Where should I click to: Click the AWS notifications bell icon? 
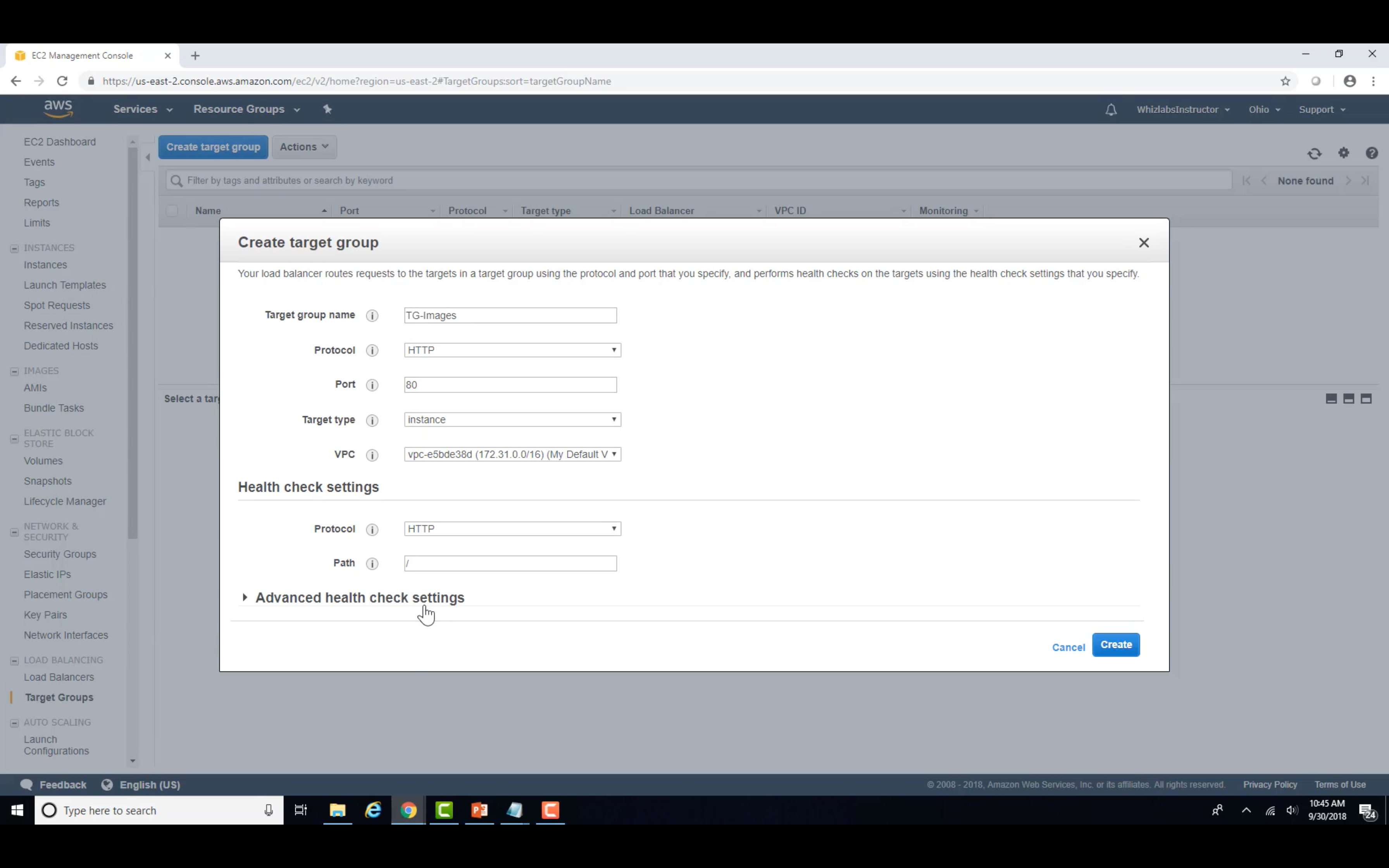pos(1111,110)
